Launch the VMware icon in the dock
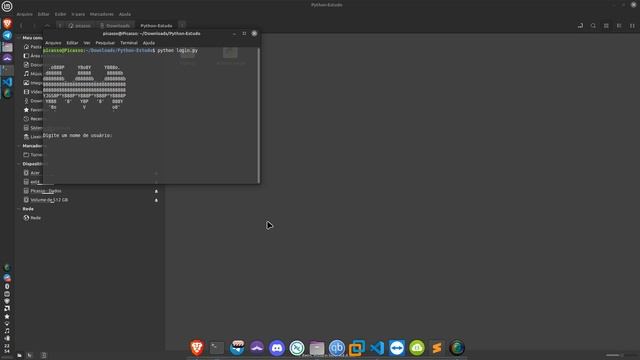This screenshot has height=360, width=640. [x=357, y=348]
